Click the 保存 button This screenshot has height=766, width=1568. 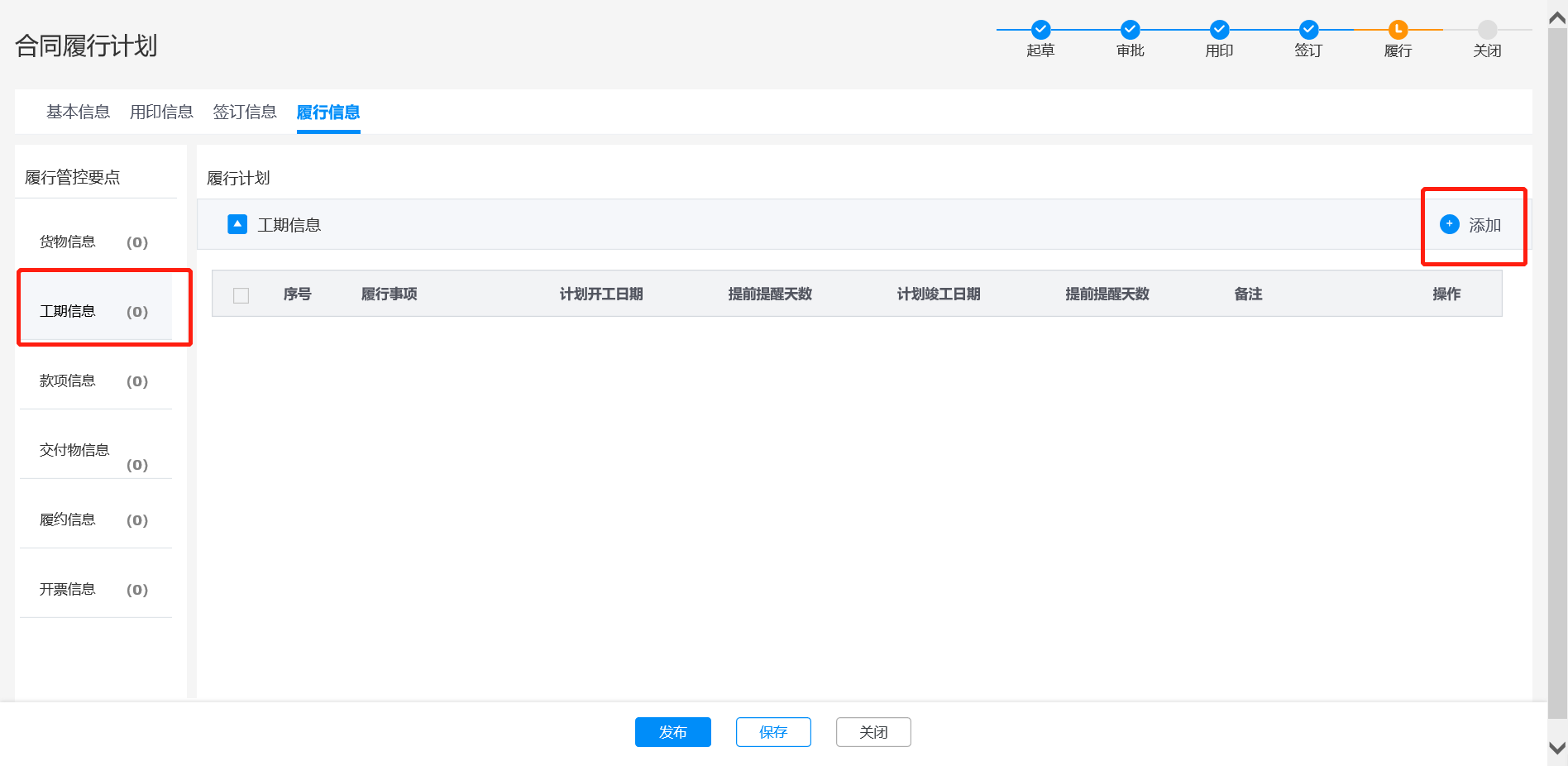[x=773, y=732]
